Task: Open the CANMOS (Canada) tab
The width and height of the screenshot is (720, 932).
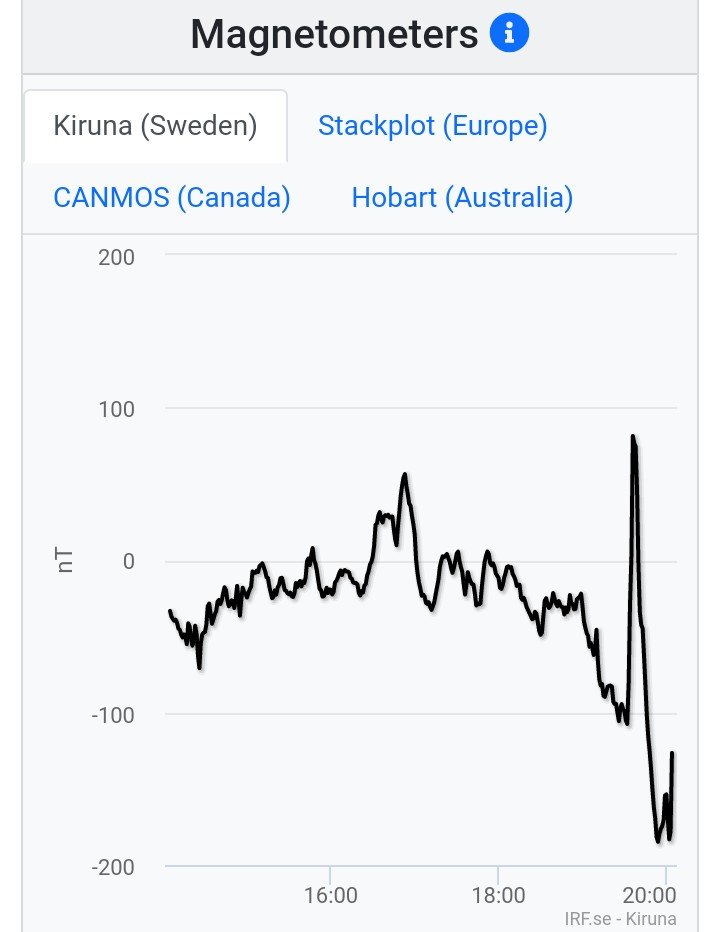Action: [x=171, y=197]
